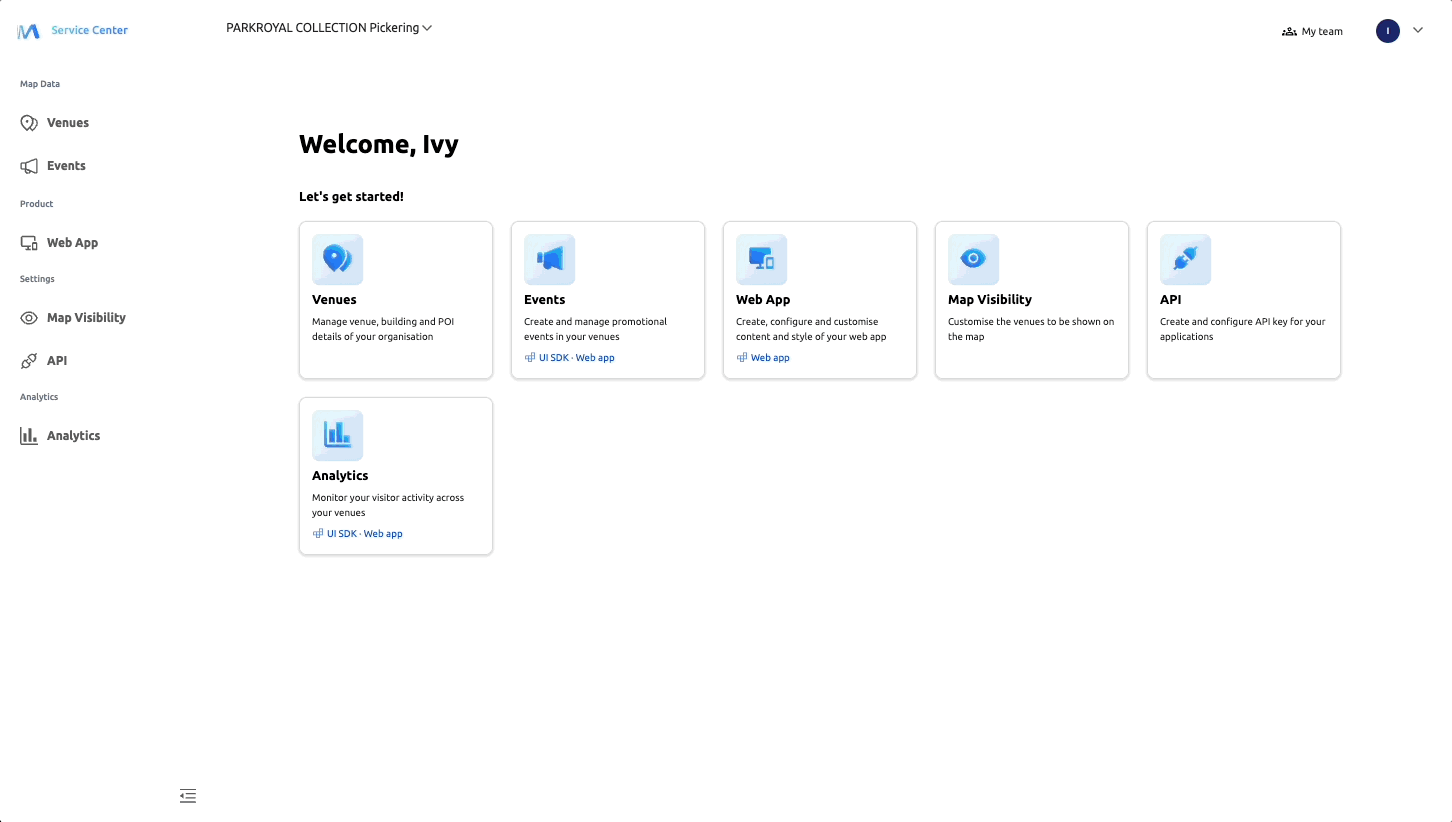Open the PARKROYAL COLLECTION Pickering venue dropdown

pyautogui.click(x=329, y=28)
